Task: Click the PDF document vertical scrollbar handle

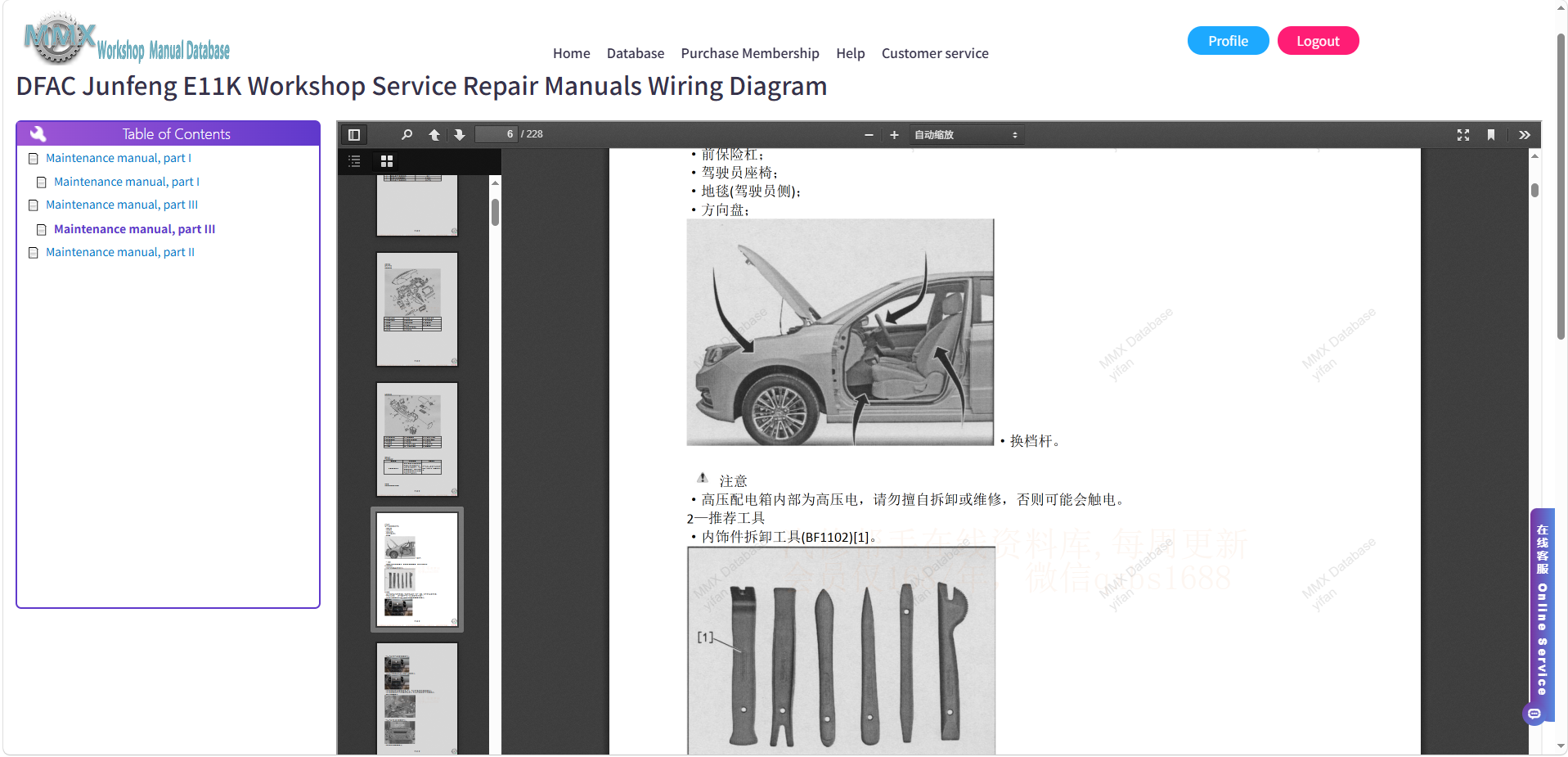Action: [x=1534, y=190]
